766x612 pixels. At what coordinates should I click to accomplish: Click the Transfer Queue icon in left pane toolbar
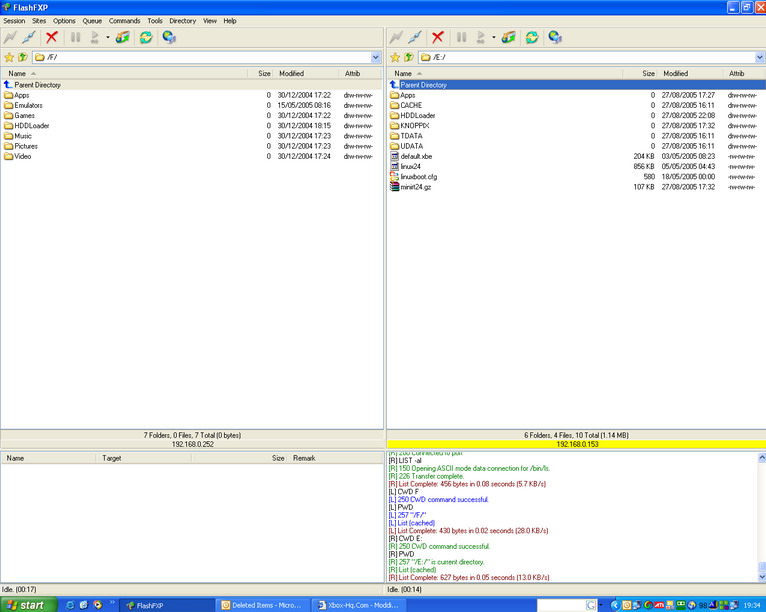[x=122, y=37]
